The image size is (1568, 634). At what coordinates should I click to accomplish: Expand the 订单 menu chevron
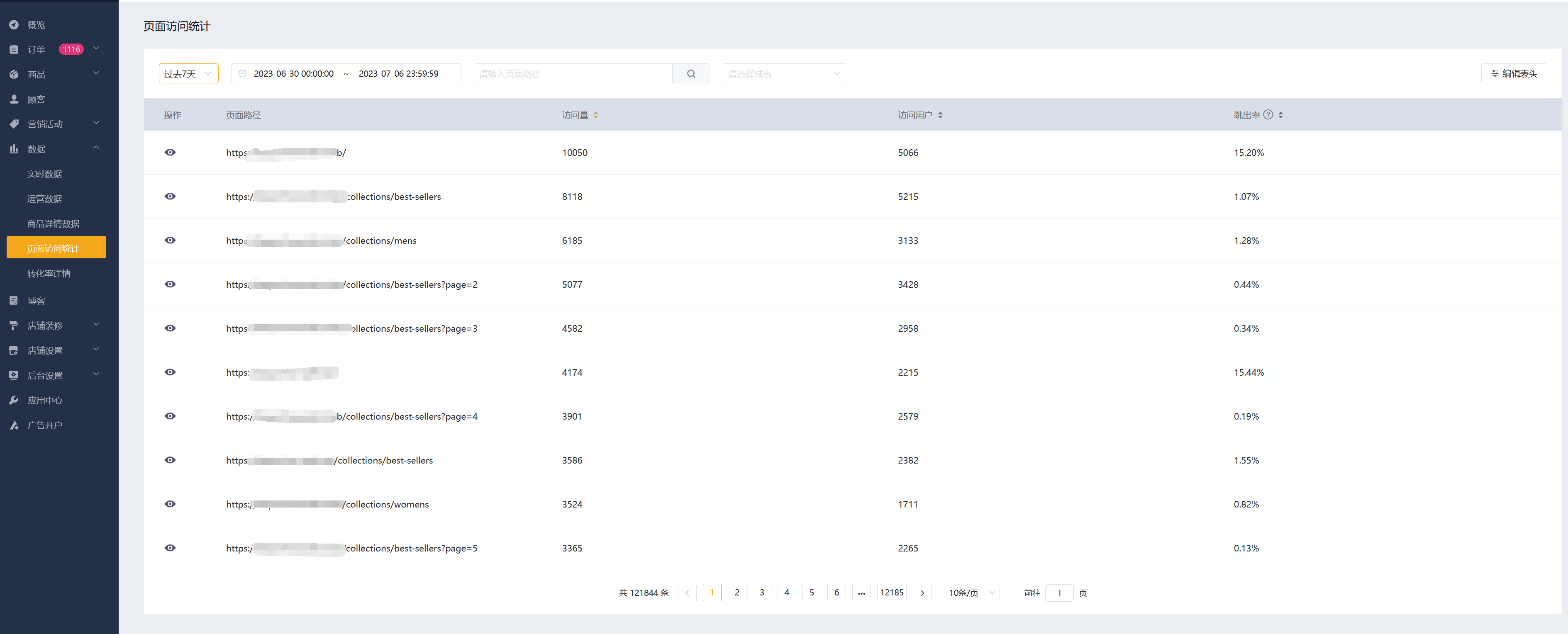point(96,48)
